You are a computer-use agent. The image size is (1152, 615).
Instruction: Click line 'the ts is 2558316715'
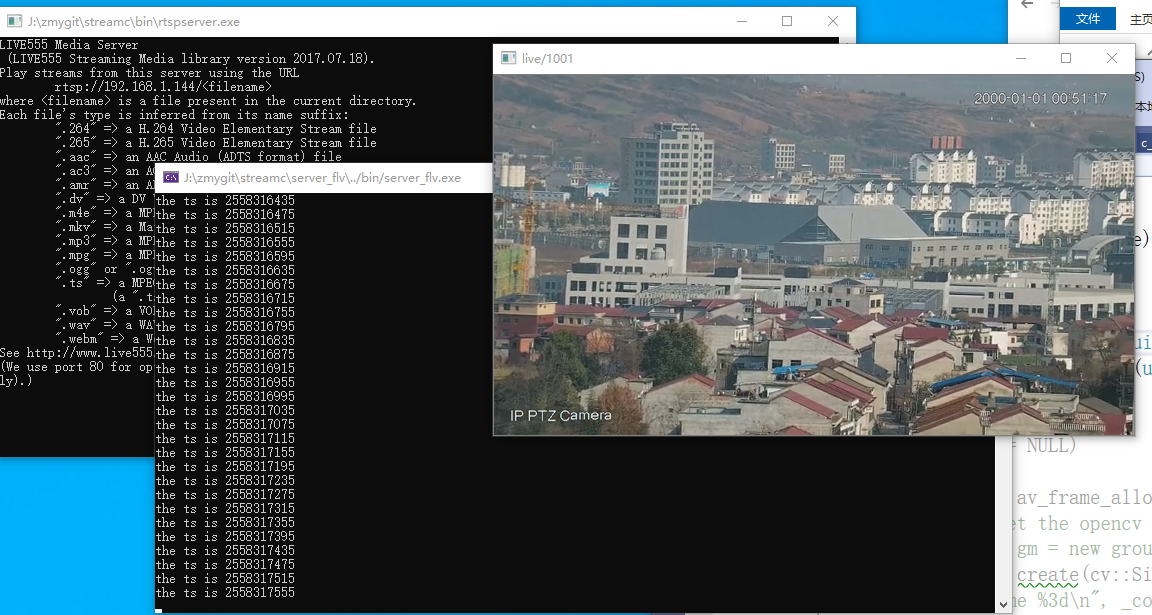[225, 298]
